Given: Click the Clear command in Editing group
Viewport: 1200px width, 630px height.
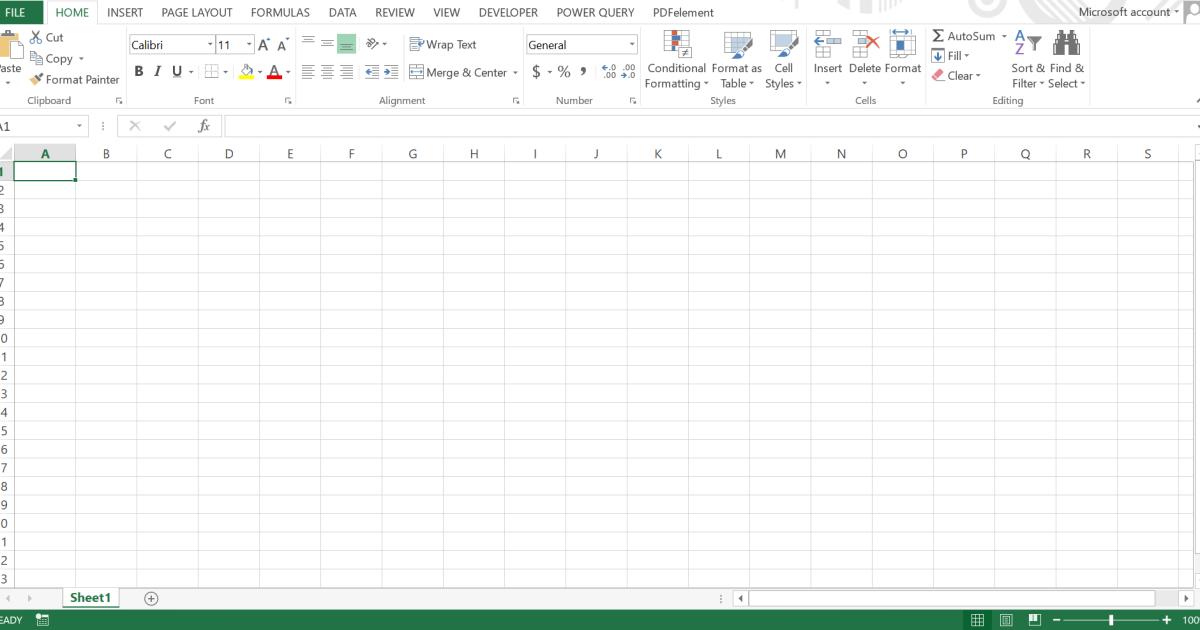Looking at the screenshot, I should (x=958, y=75).
